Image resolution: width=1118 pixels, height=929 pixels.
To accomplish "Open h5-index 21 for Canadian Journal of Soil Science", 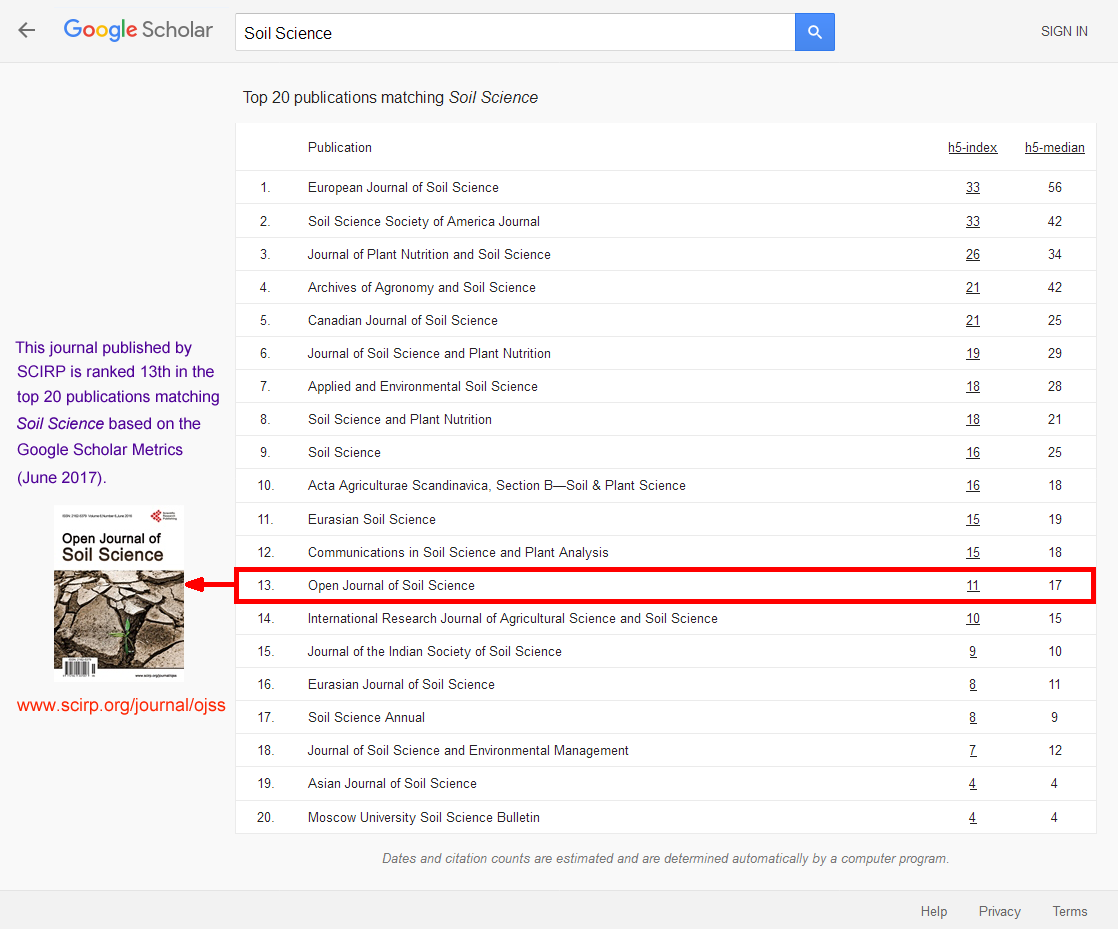I will point(973,321).
